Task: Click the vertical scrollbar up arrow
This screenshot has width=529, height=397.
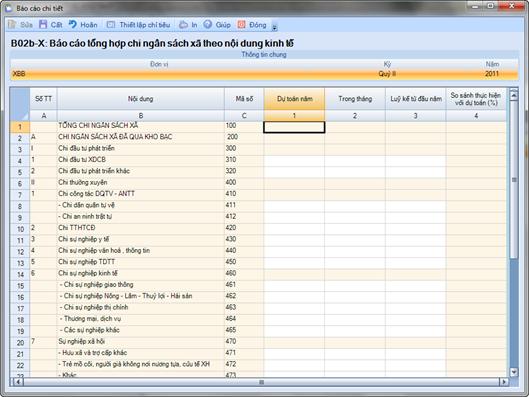Action: 513,95
